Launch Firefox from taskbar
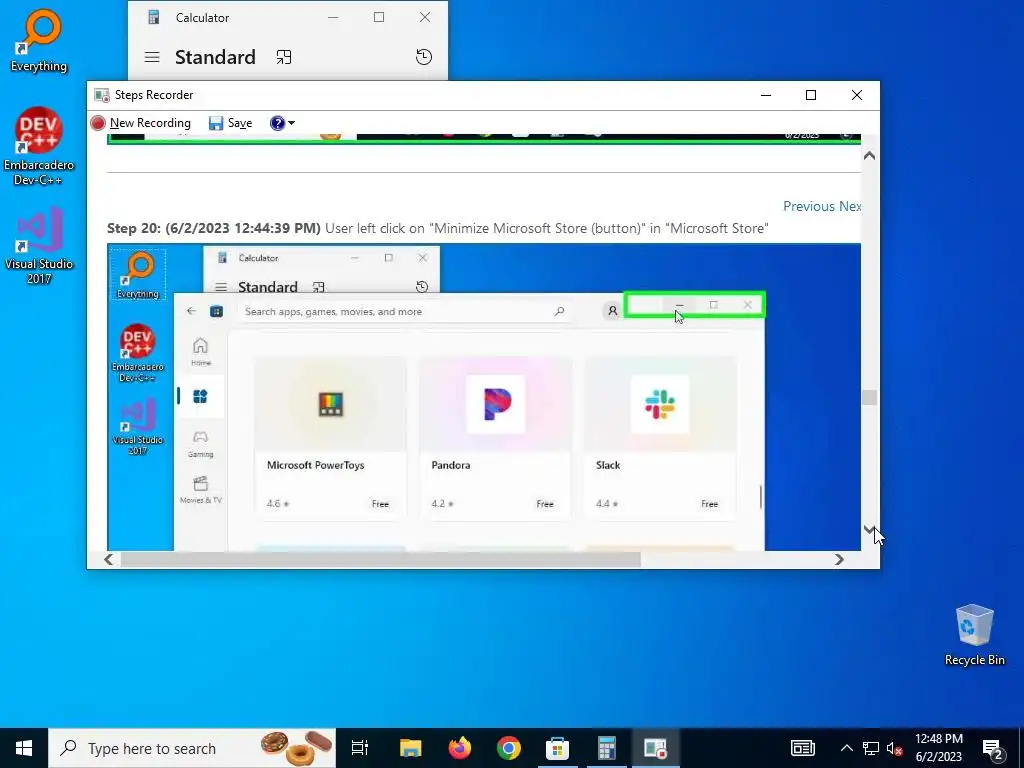Screen dimensions: 1024x768 point(460,748)
